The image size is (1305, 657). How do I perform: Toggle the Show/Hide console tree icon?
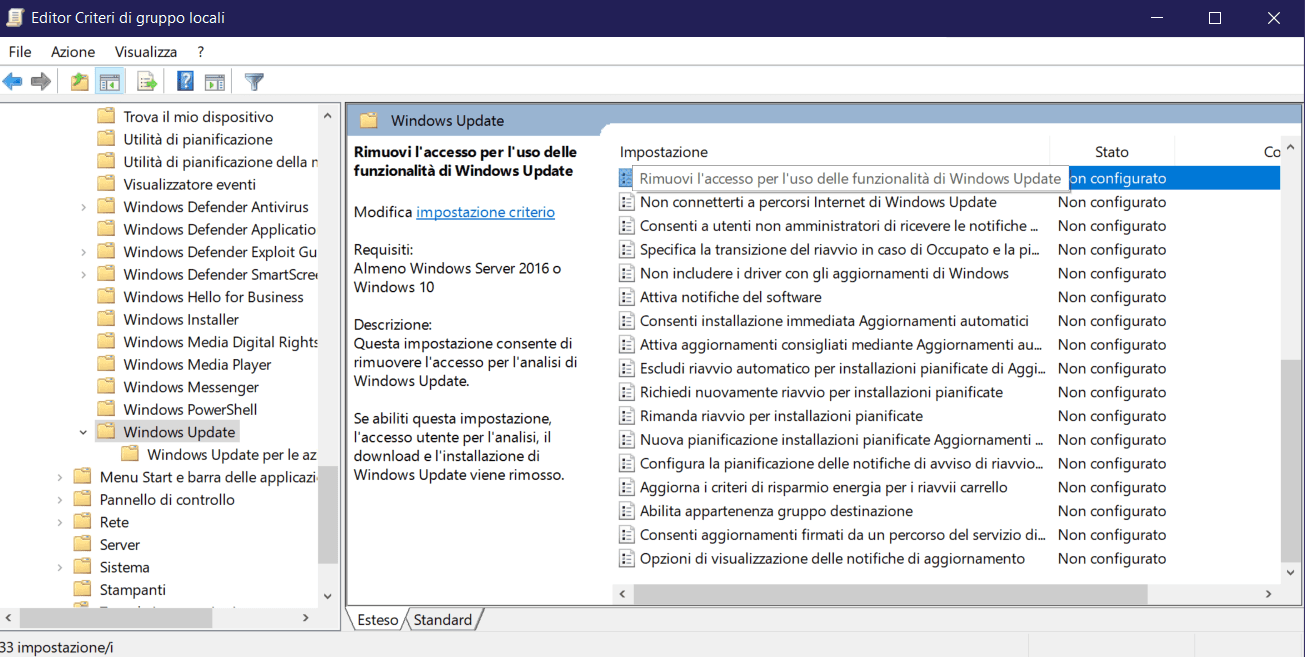tap(110, 81)
